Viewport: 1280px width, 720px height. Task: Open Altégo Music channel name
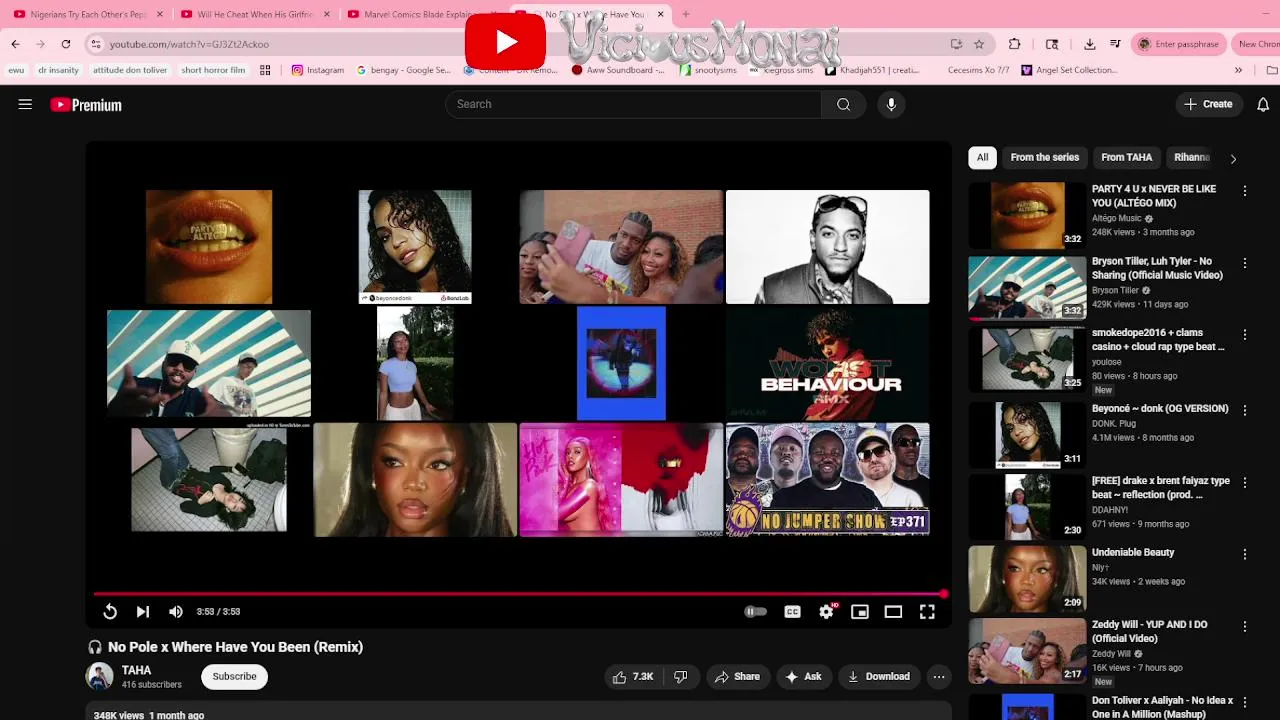tap(1117, 218)
